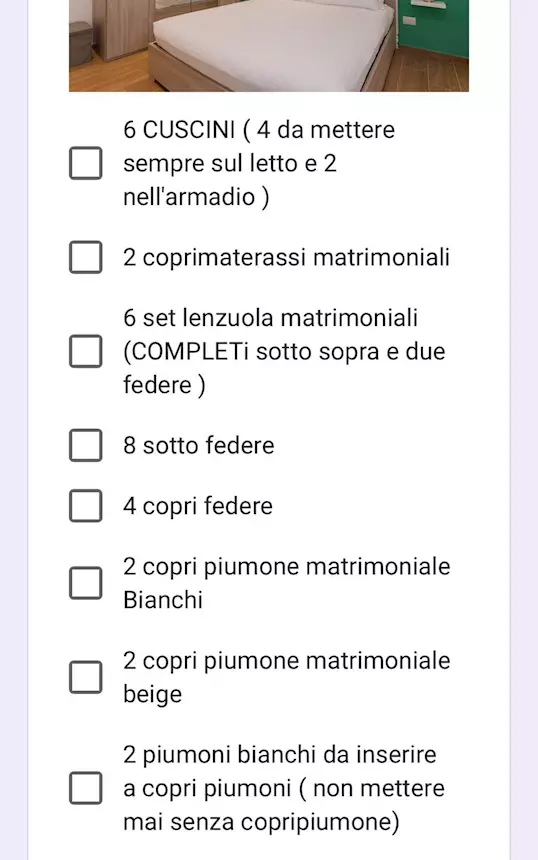Tick copri piumone matrimoniale beige checkbox
This screenshot has width=538, height=860.
86,677
